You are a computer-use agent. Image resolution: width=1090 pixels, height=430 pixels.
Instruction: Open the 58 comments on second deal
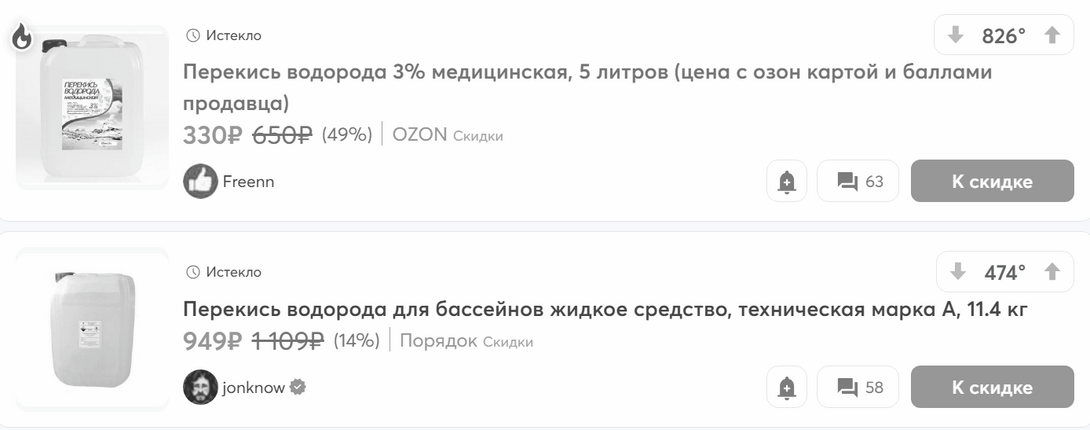point(858,387)
